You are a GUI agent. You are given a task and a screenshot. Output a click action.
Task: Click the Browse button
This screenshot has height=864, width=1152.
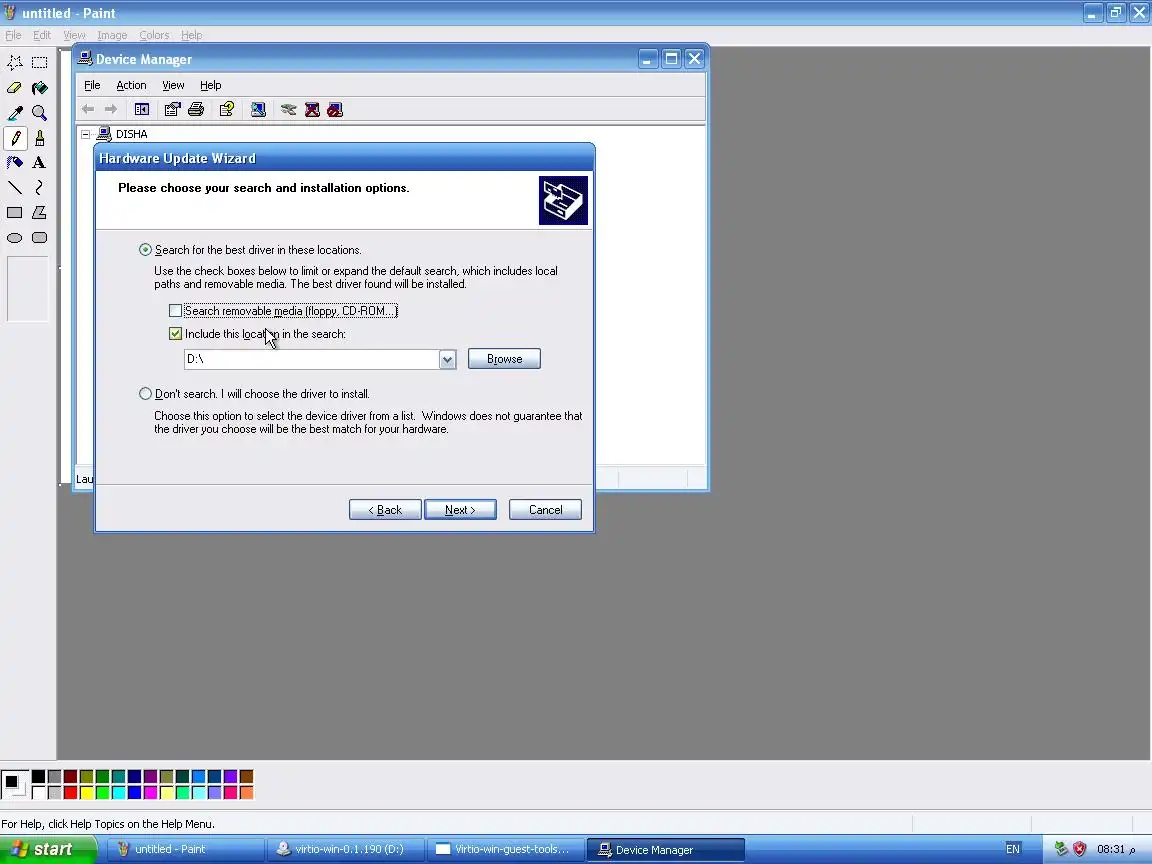[505, 359]
